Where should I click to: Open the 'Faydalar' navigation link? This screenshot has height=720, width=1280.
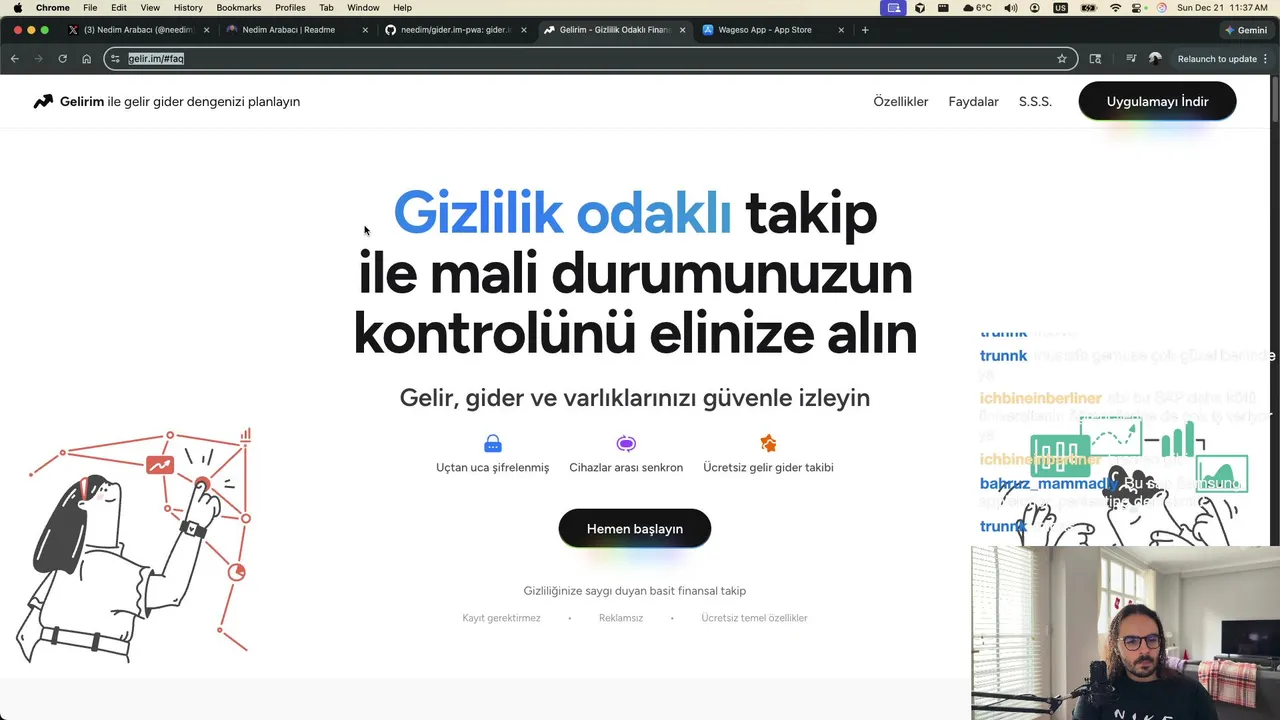974,101
